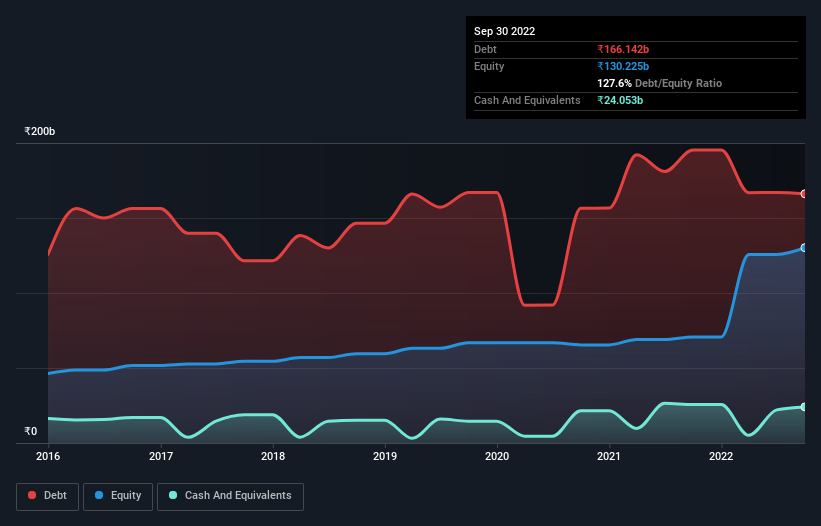Select the 2018 x-axis label
This screenshot has width=821, height=526.
[273, 456]
